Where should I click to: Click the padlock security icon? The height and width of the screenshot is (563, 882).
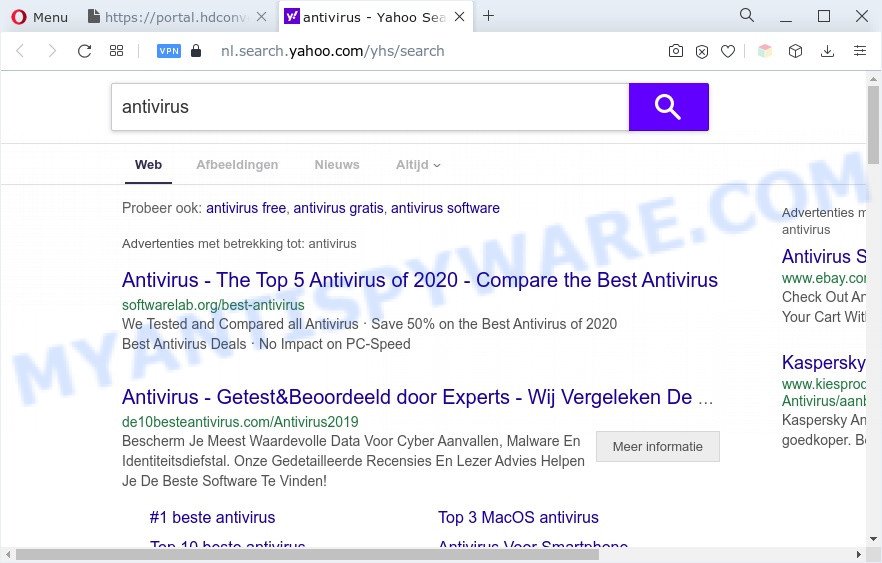coord(196,51)
